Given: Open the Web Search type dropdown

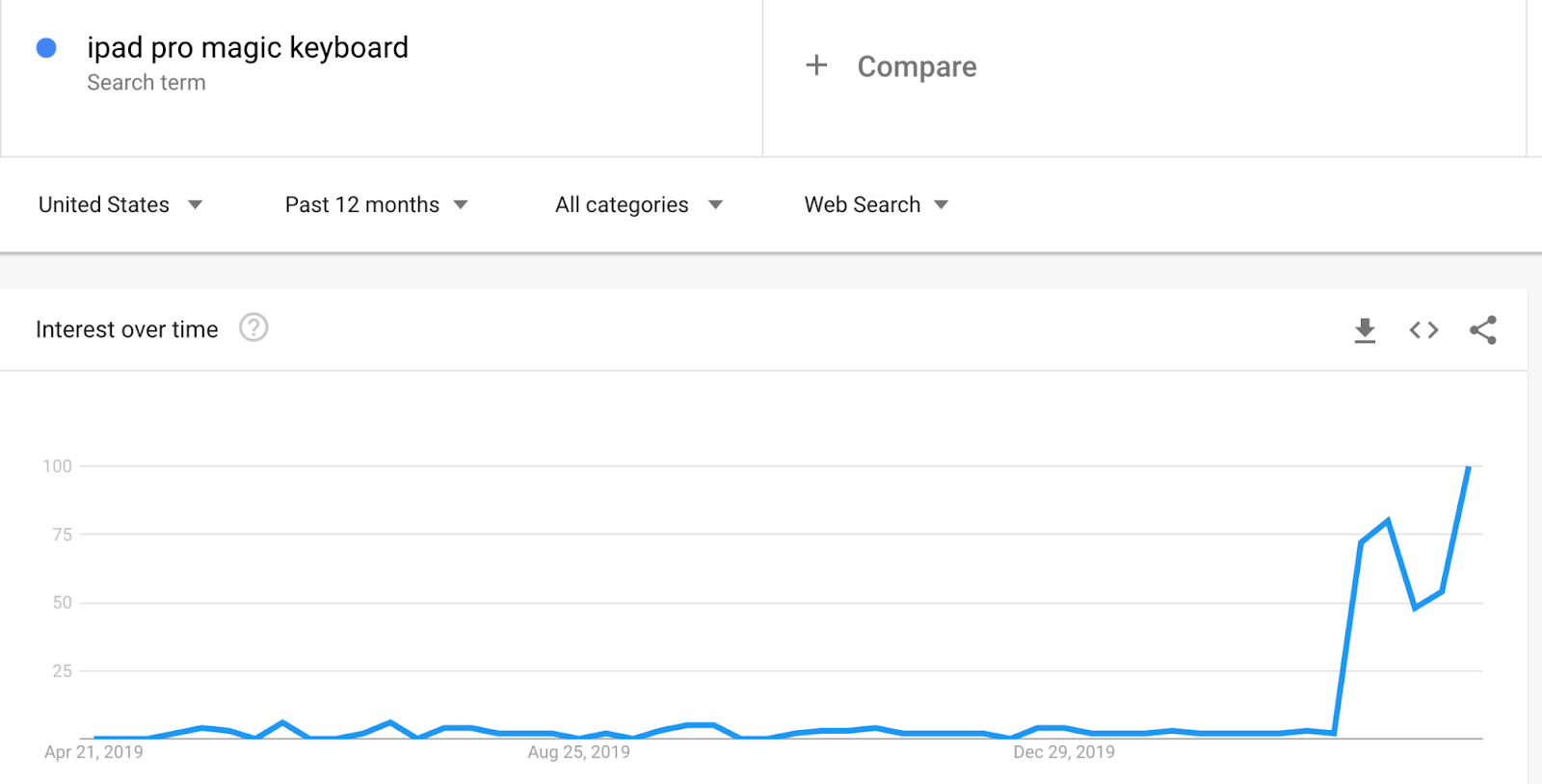Looking at the screenshot, I should (x=873, y=204).
